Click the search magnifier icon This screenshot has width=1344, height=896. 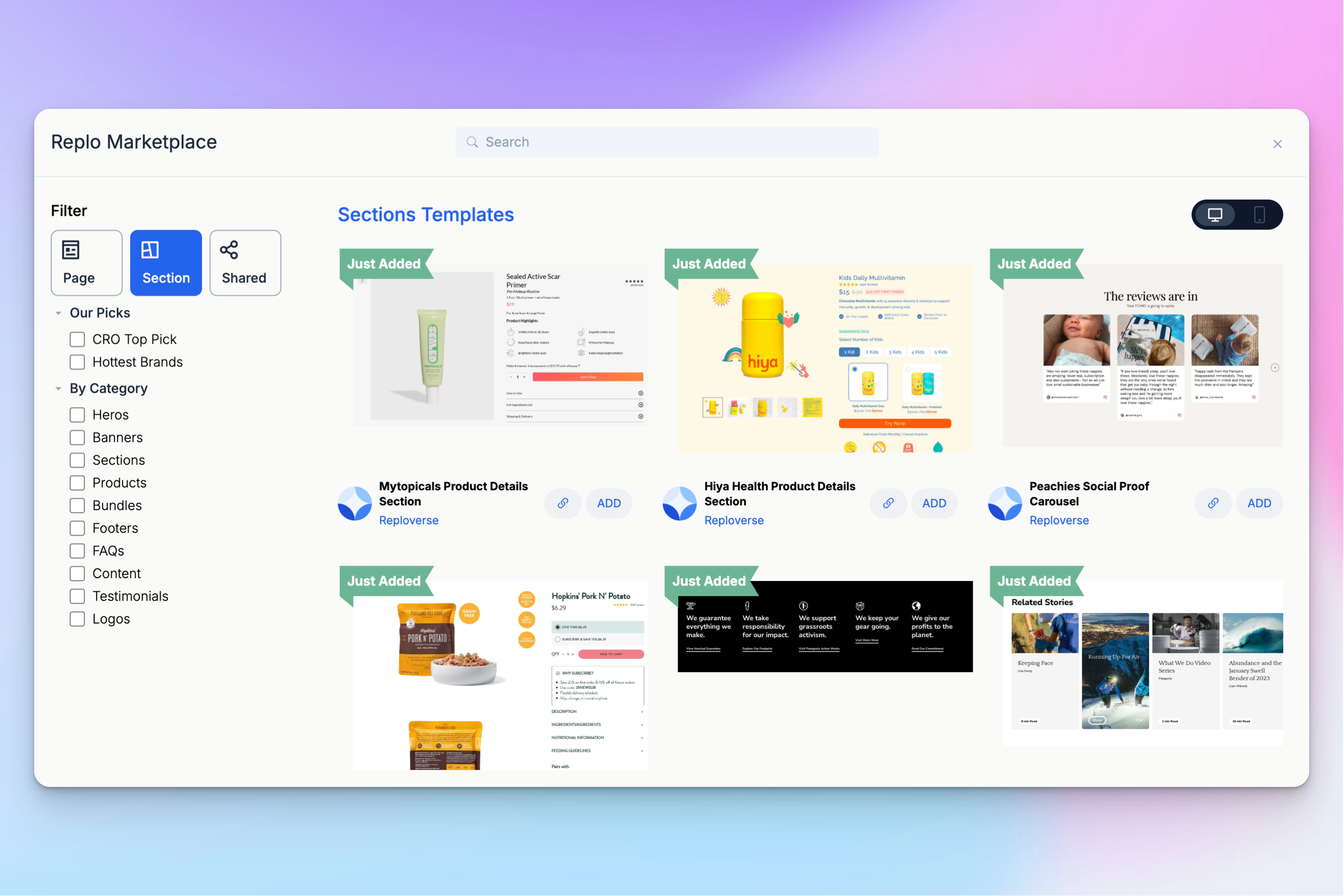click(x=472, y=142)
